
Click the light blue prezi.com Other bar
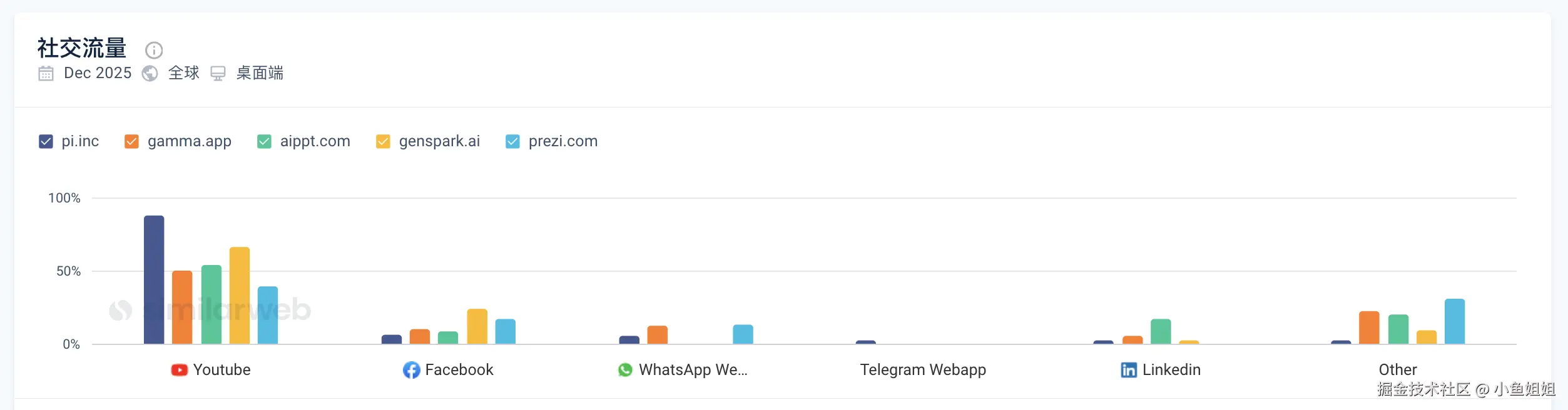tap(1455, 321)
